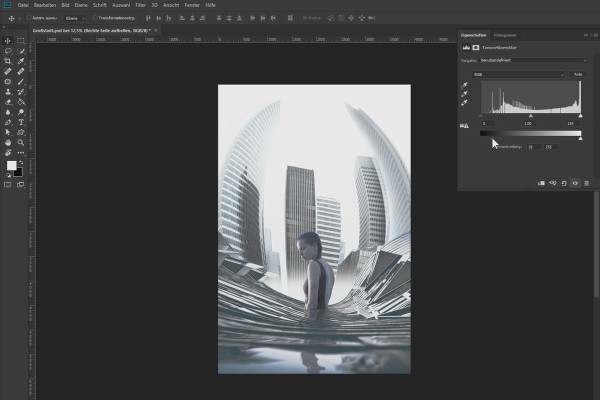Select the Spot Healing Brush tool

[8, 72]
